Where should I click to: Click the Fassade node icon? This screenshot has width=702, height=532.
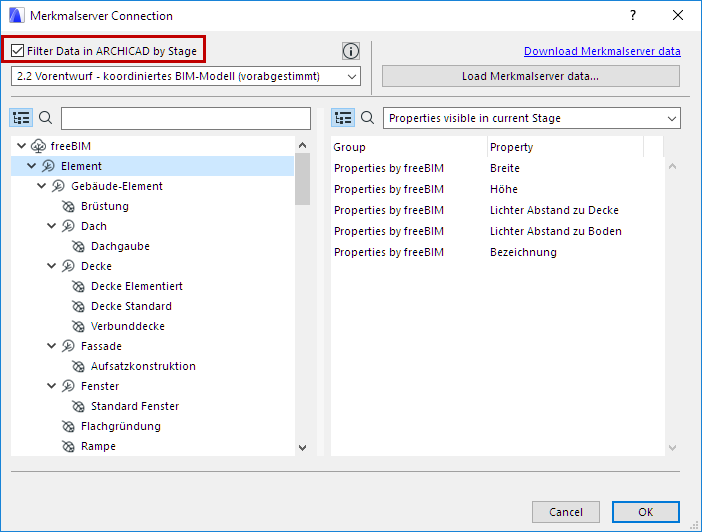click(x=68, y=346)
